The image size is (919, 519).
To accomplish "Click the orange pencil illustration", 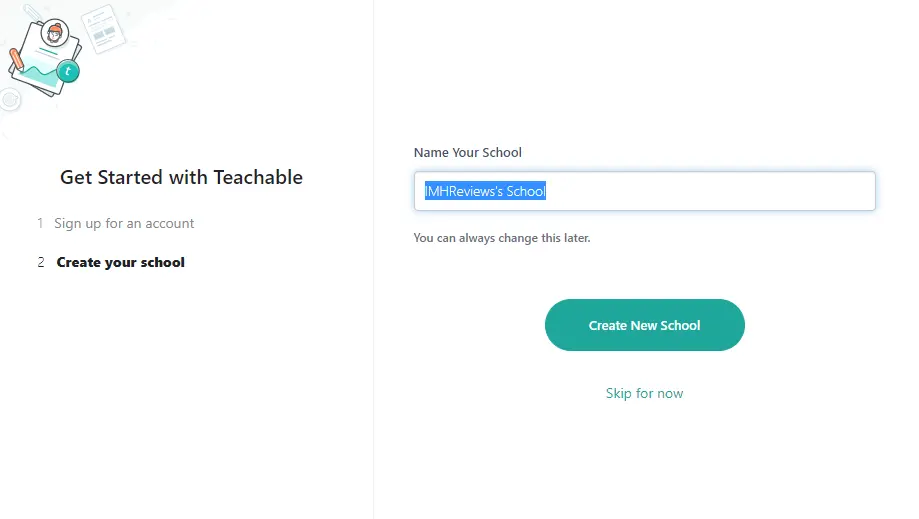I will (16, 60).
